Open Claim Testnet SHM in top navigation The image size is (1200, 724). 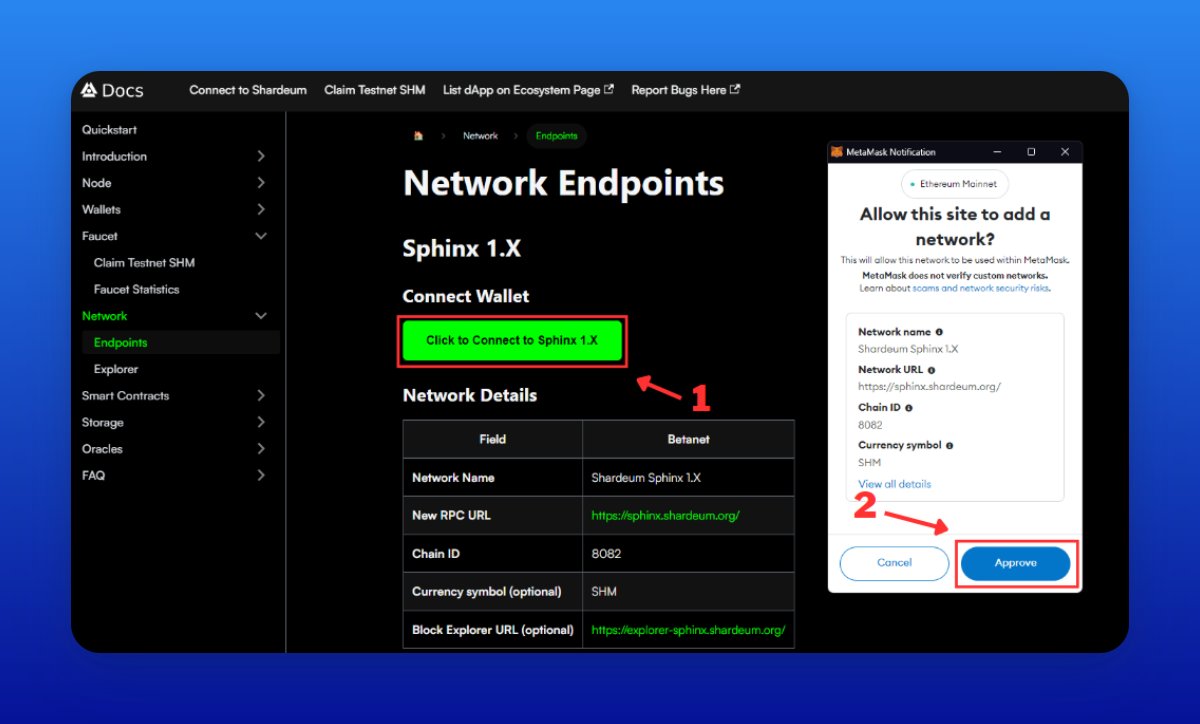click(x=375, y=90)
